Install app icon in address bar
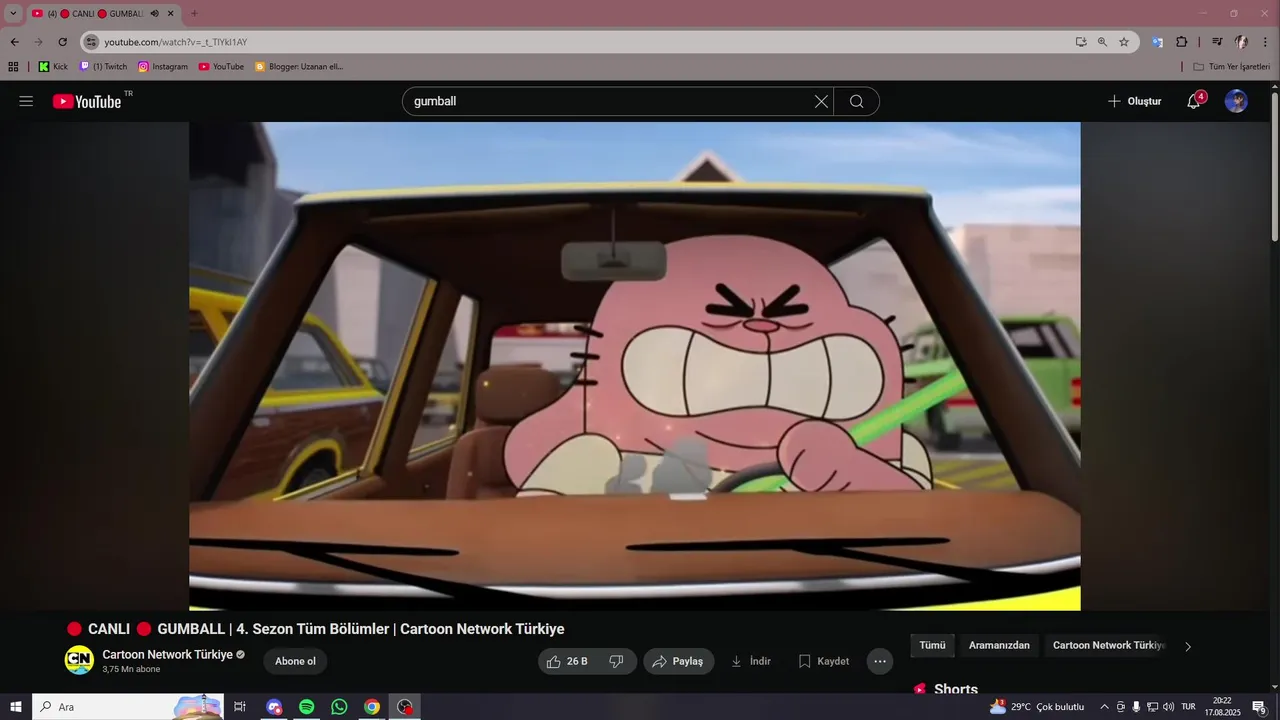Viewport: 1280px width, 720px height. 1081,42
